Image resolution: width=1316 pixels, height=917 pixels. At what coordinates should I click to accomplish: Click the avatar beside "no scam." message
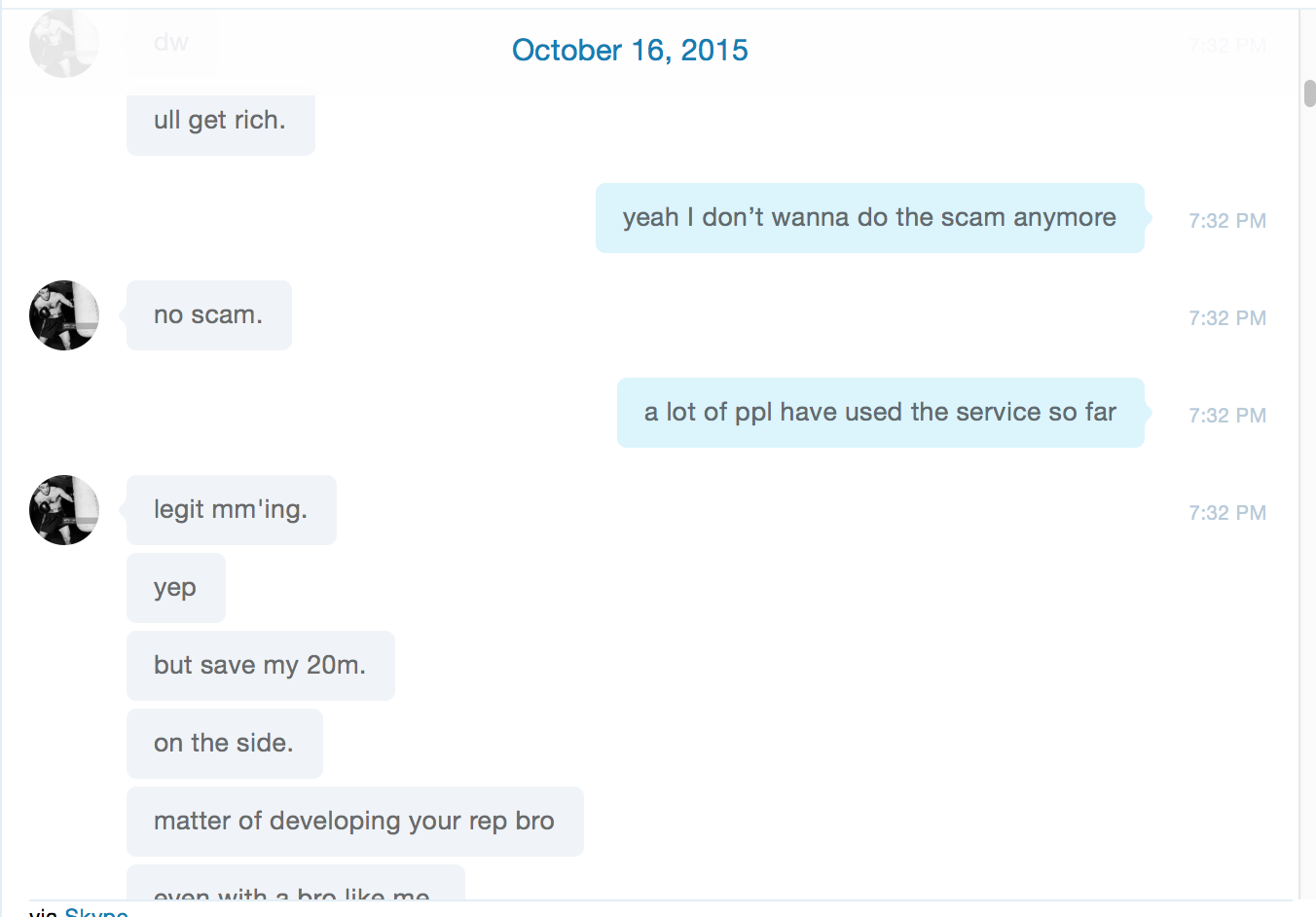click(x=64, y=315)
